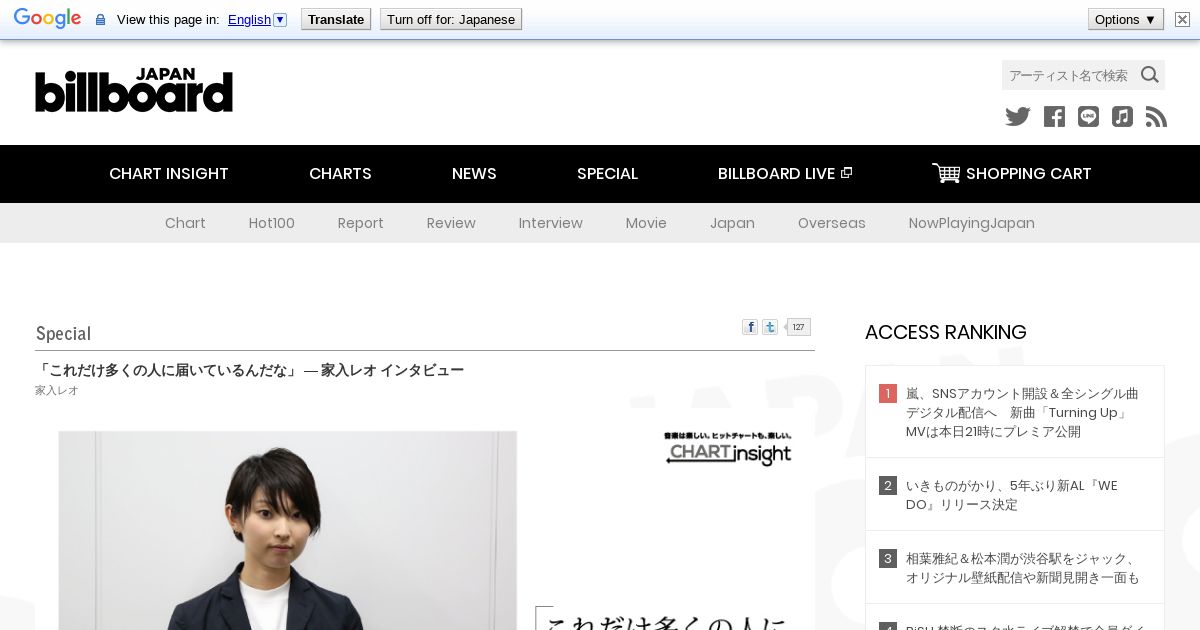Open the Facebook icon in the header
The image size is (1200, 630).
coord(1054,117)
